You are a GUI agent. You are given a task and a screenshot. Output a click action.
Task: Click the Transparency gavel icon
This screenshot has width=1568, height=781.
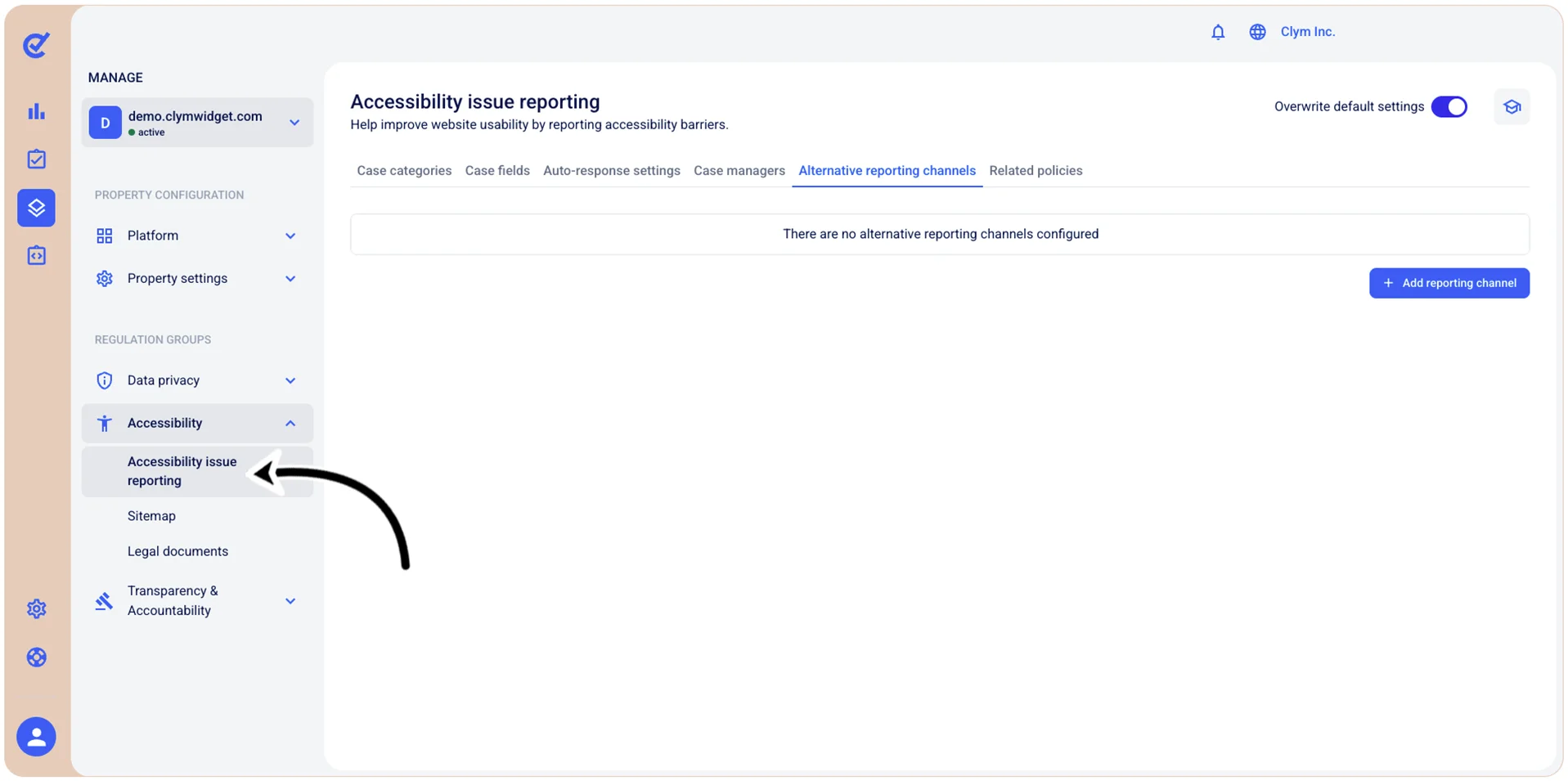(105, 601)
